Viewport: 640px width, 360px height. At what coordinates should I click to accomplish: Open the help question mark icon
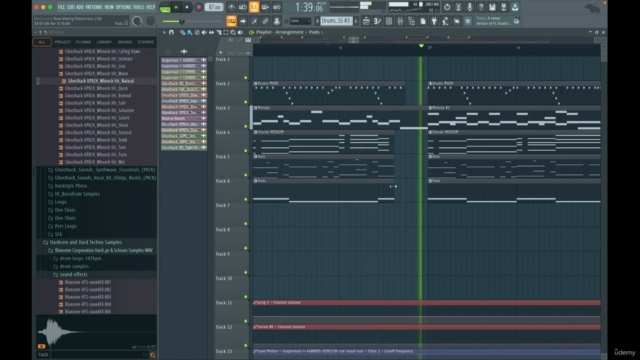click(481, 7)
